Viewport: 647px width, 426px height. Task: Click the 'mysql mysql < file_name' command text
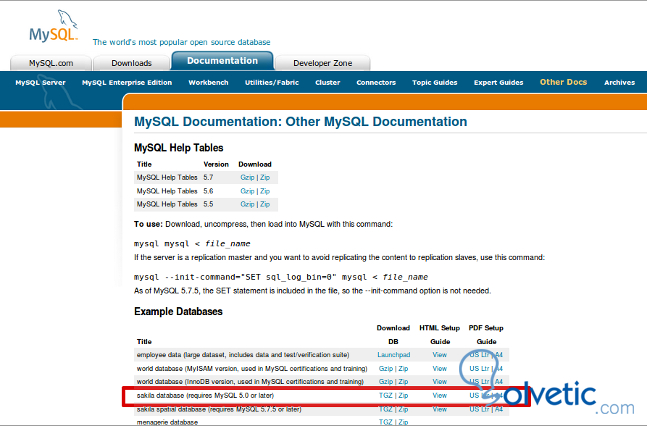pos(192,244)
